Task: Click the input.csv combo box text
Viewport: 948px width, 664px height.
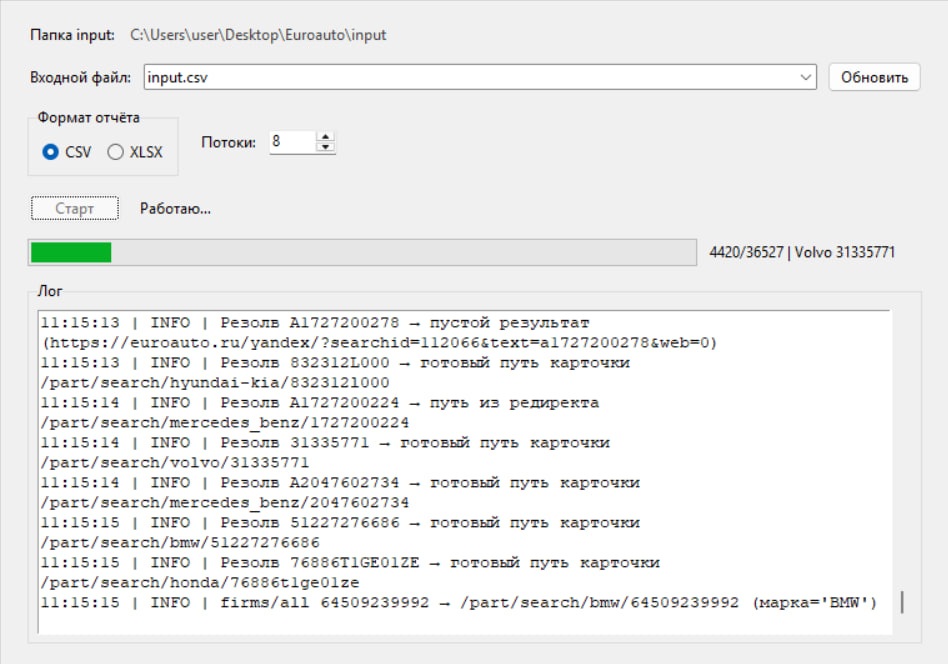Action: pyautogui.click(x=178, y=77)
